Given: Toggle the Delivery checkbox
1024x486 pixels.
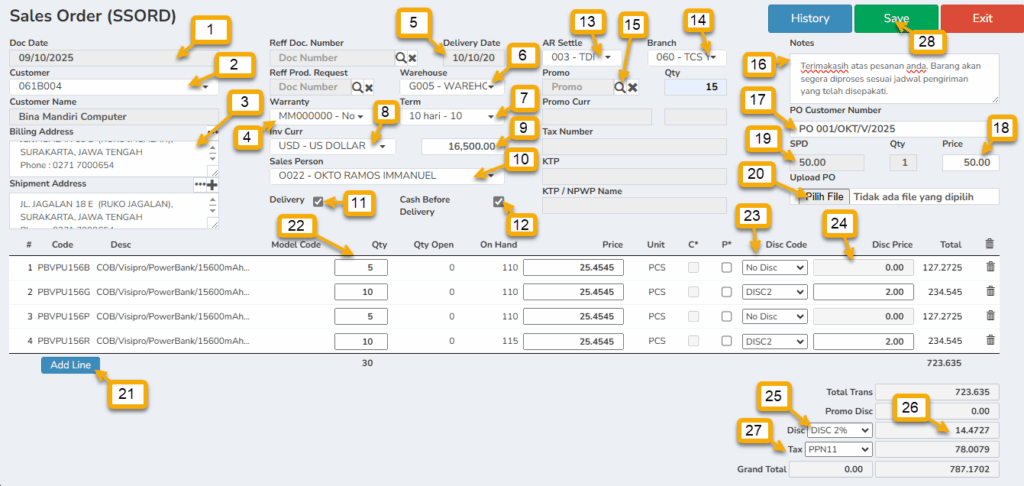Looking at the screenshot, I should 318,202.
